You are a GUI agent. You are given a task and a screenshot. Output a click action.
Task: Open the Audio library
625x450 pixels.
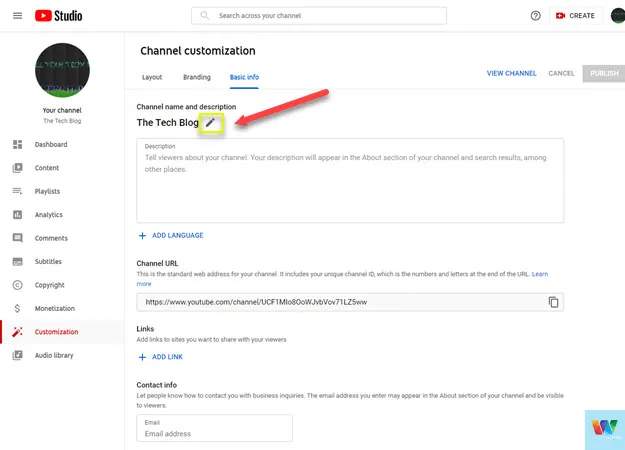tap(54, 355)
